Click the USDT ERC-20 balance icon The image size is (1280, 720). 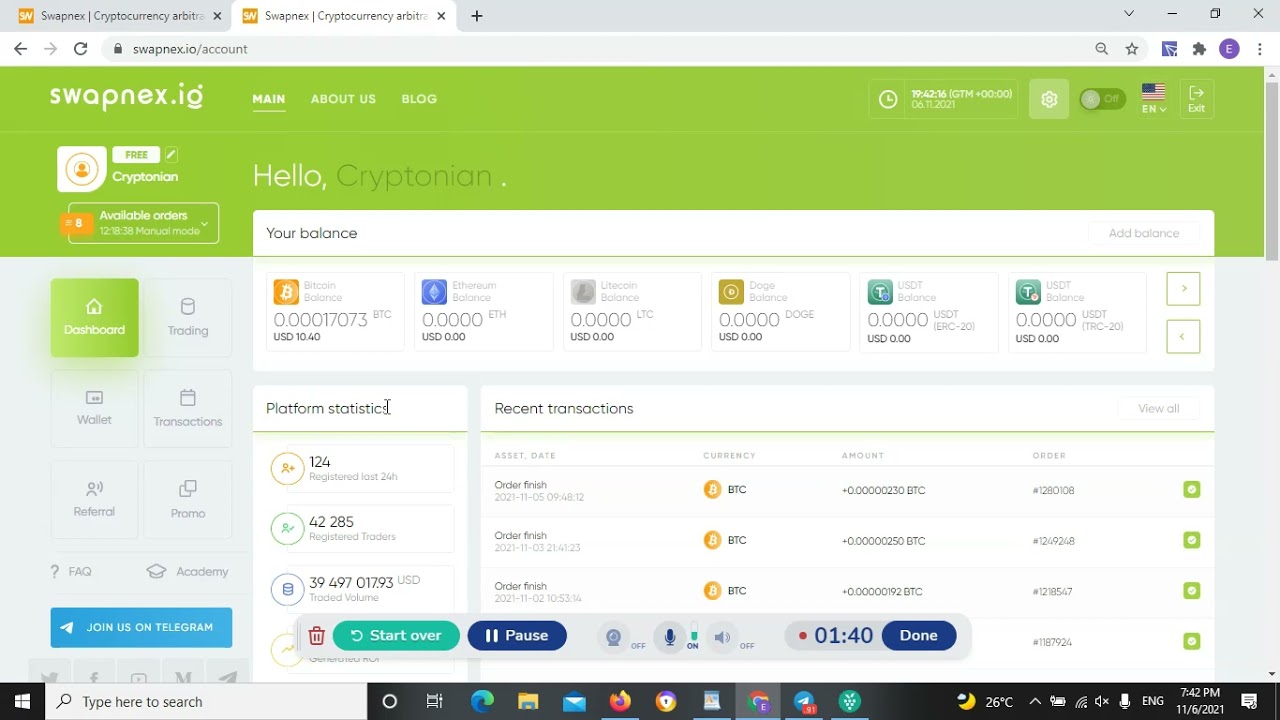pos(880,291)
